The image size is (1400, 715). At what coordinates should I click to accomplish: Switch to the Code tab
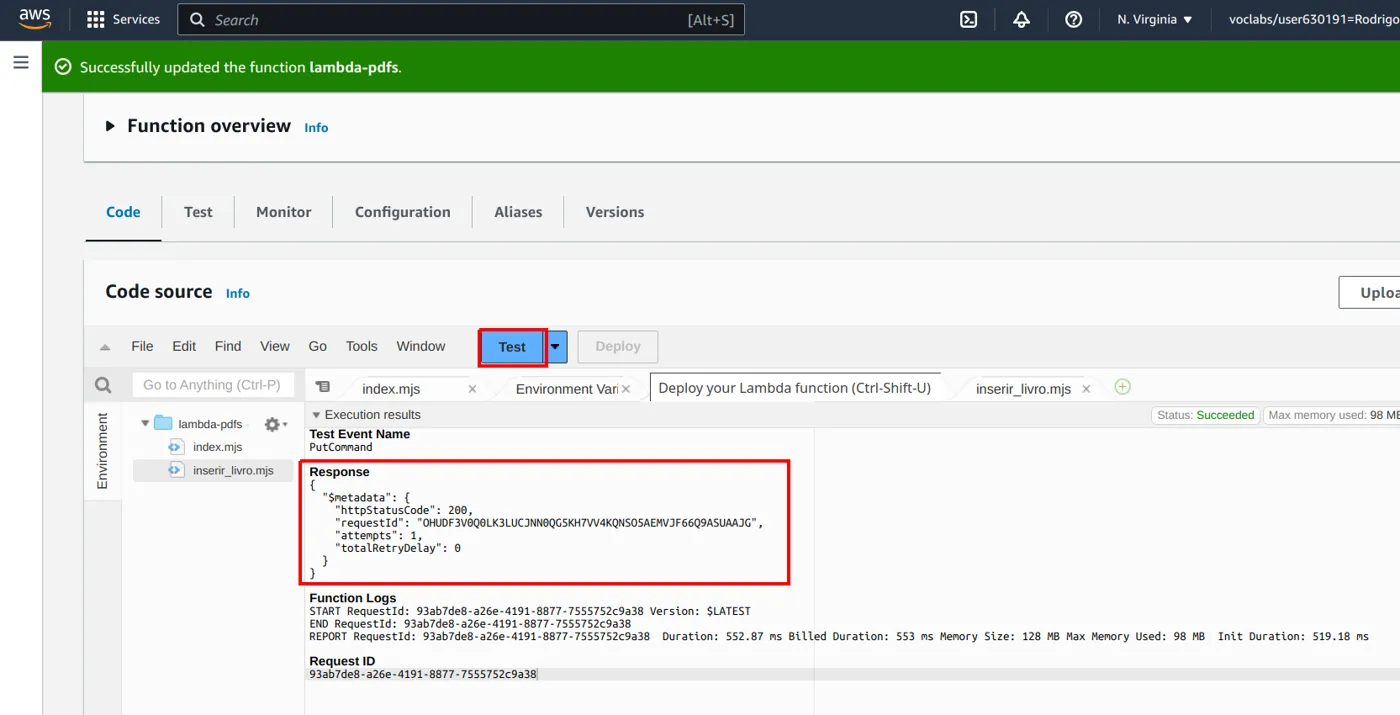[123, 212]
